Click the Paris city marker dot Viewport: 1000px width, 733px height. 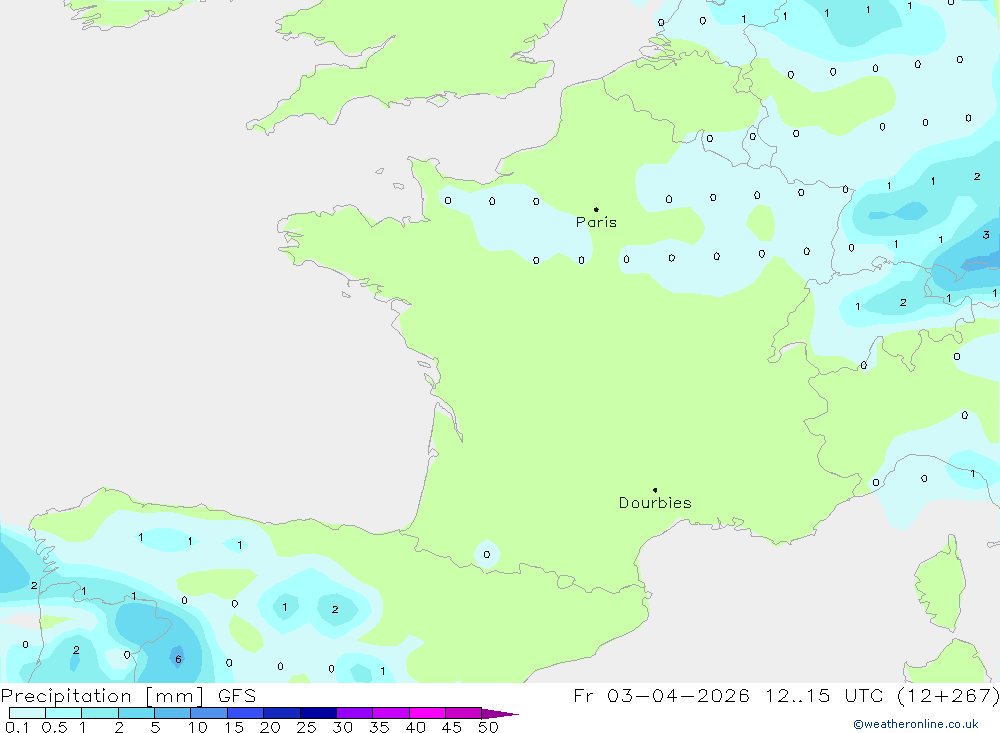(596, 210)
